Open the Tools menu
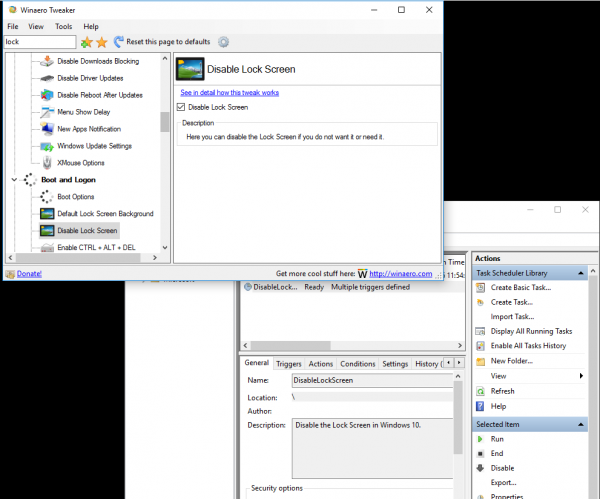The height and width of the screenshot is (499, 600). (64, 26)
